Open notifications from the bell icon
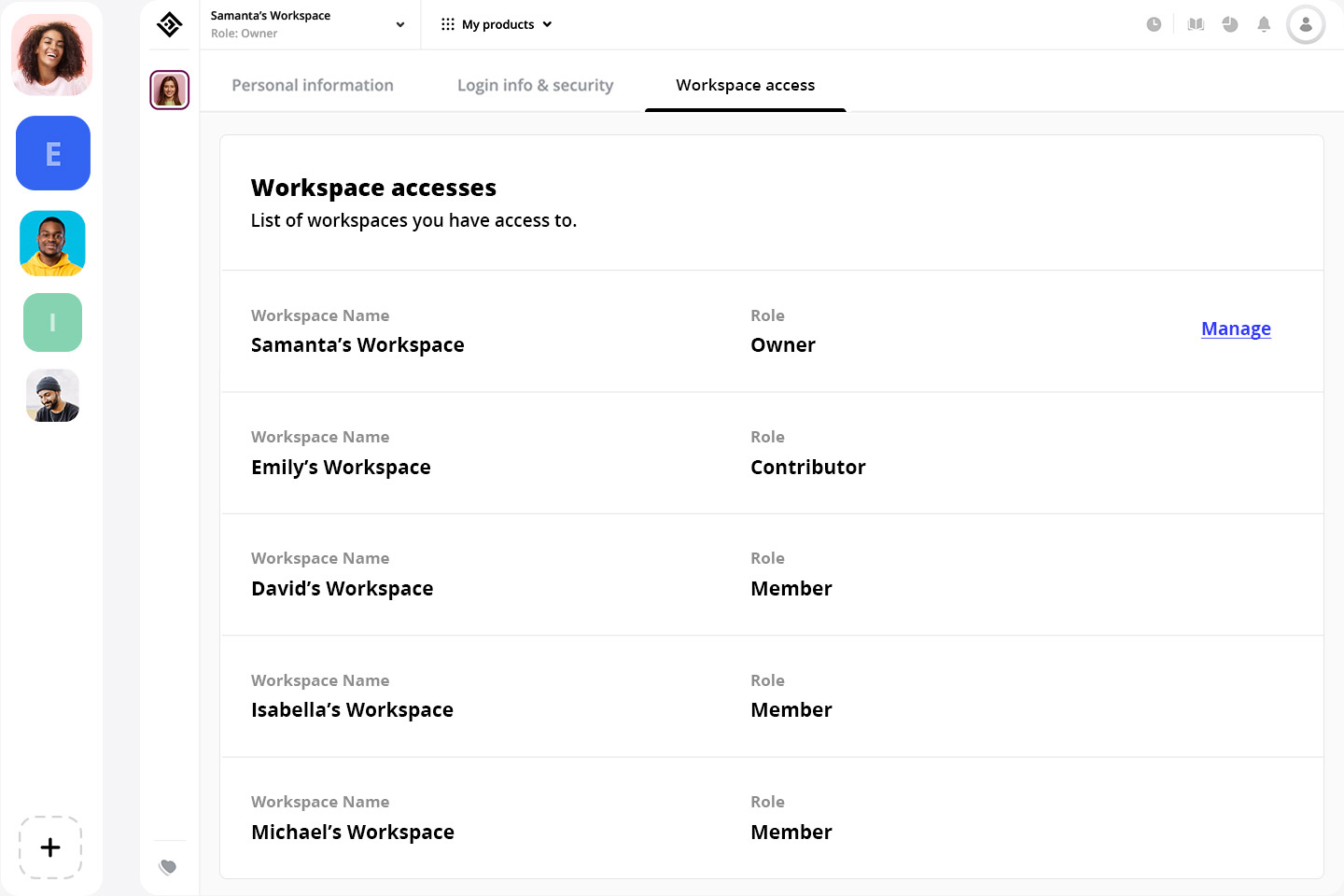This screenshot has height=896, width=1344. tap(1265, 24)
